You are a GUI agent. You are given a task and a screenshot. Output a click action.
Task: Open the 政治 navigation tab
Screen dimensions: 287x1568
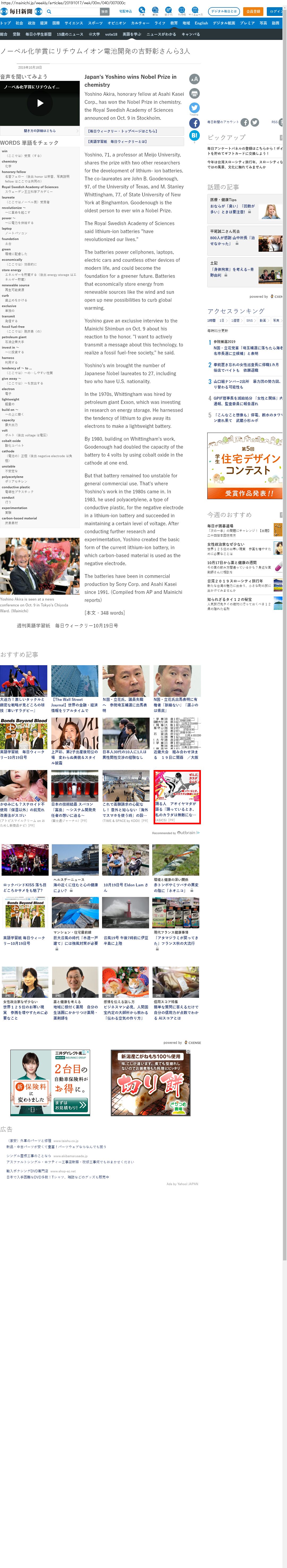click(32, 23)
